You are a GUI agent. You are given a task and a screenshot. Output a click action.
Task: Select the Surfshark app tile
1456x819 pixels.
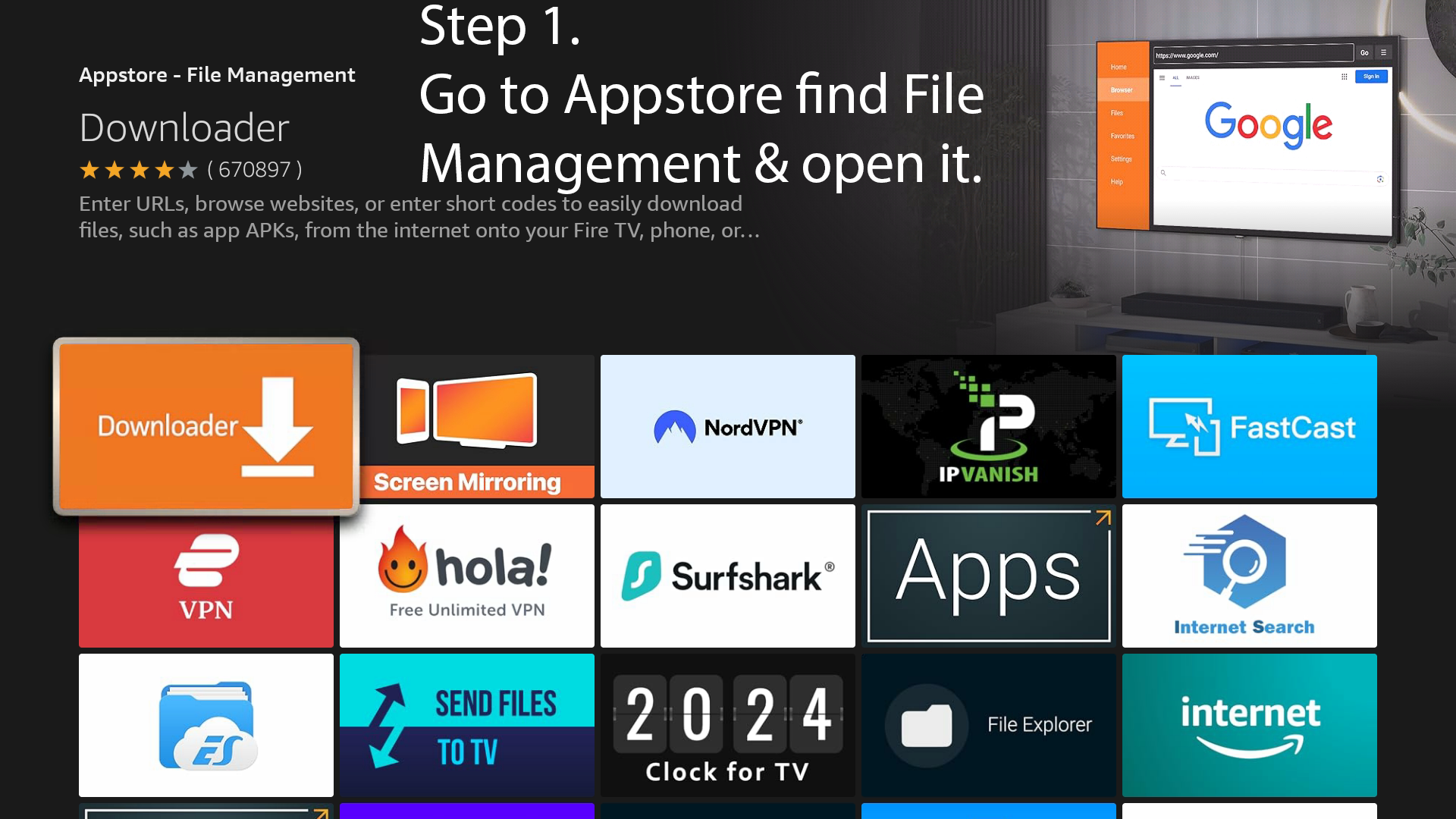coord(727,576)
